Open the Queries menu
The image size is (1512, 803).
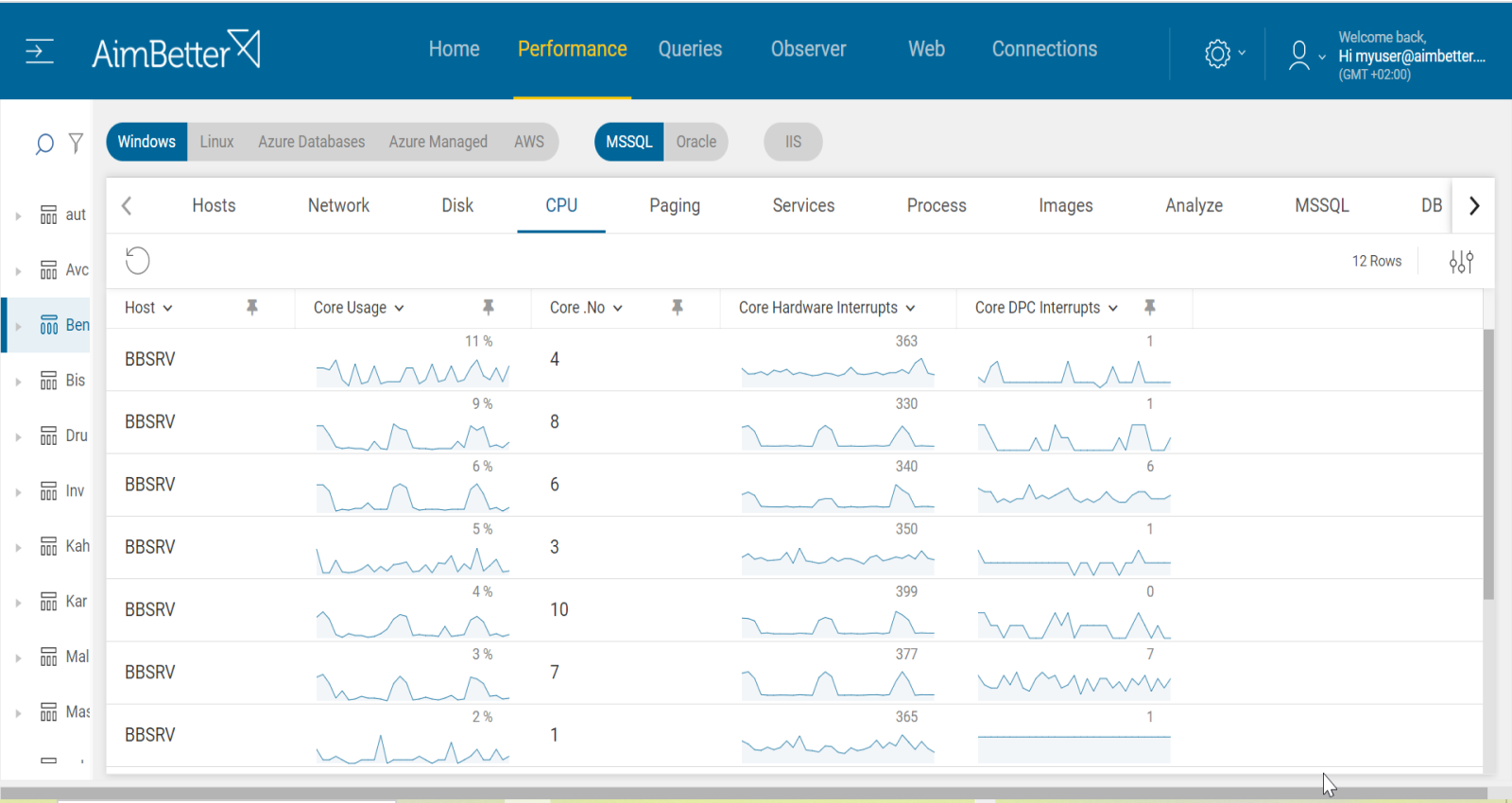[690, 49]
